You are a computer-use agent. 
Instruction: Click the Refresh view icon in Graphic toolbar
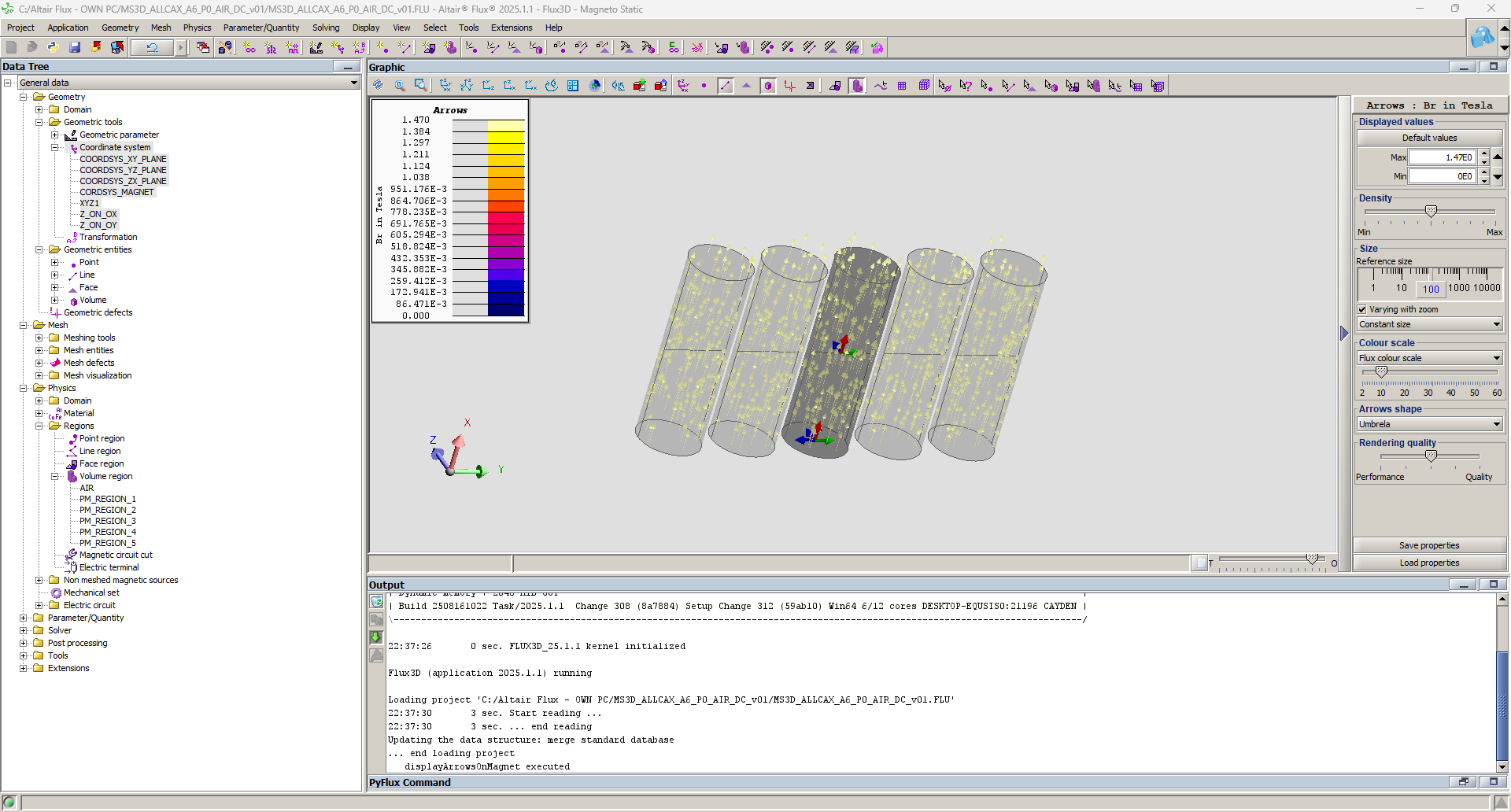coord(378,86)
